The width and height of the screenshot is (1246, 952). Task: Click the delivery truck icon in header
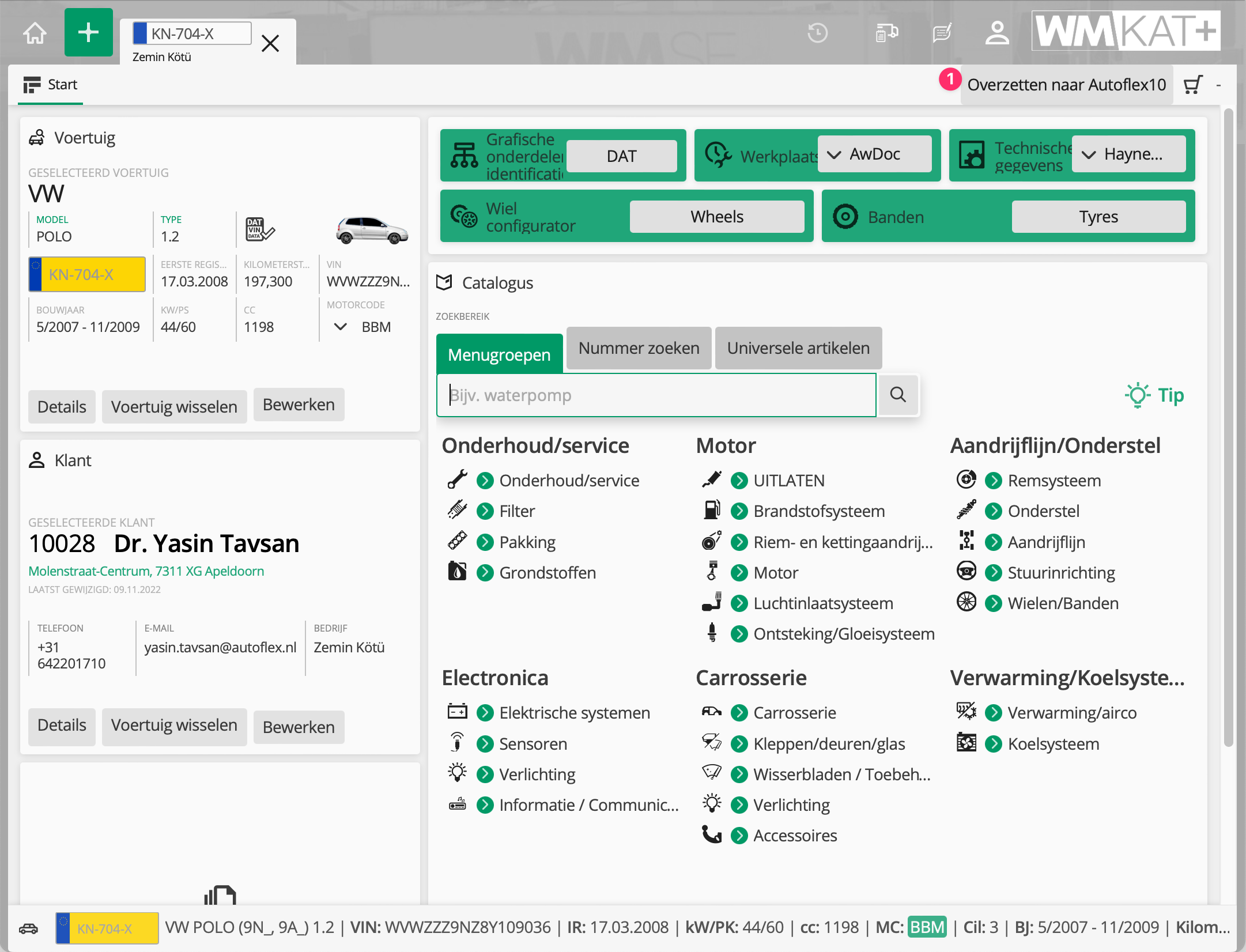(886, 33)
